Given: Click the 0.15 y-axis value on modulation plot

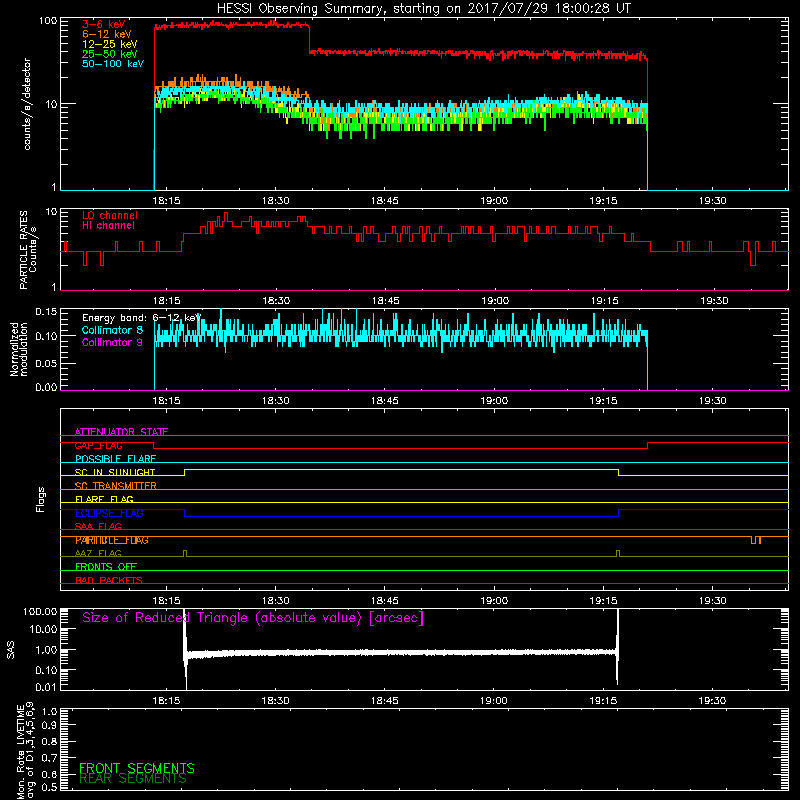Looking at the screenshot, I should point(46,312).
